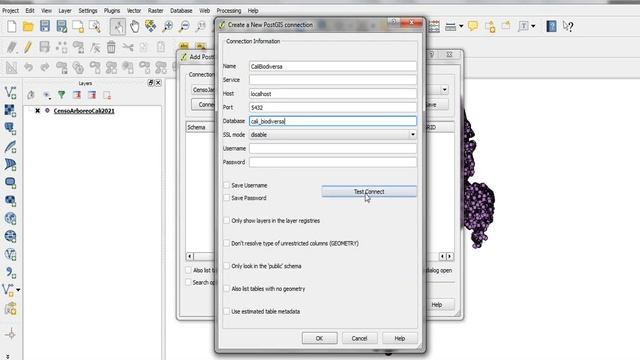Viewport: 640px width, 360px height.
Task: Open the annotation tool dropdown arrow
Action: (533, 27)
